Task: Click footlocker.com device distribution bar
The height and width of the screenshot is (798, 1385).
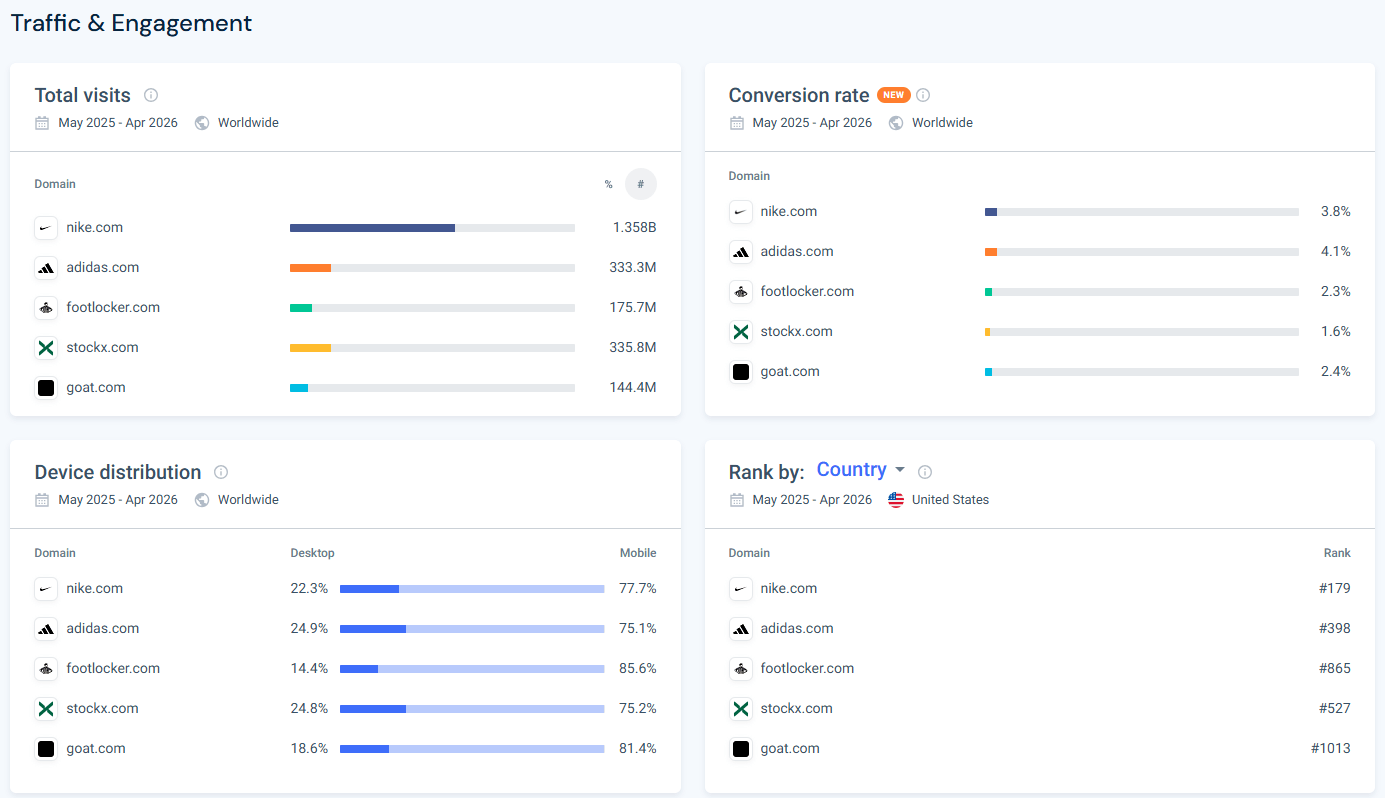Action: (472, 669)
